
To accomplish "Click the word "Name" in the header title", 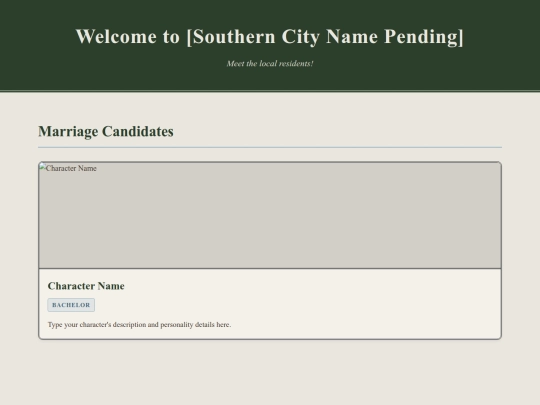I will point(352,37).
